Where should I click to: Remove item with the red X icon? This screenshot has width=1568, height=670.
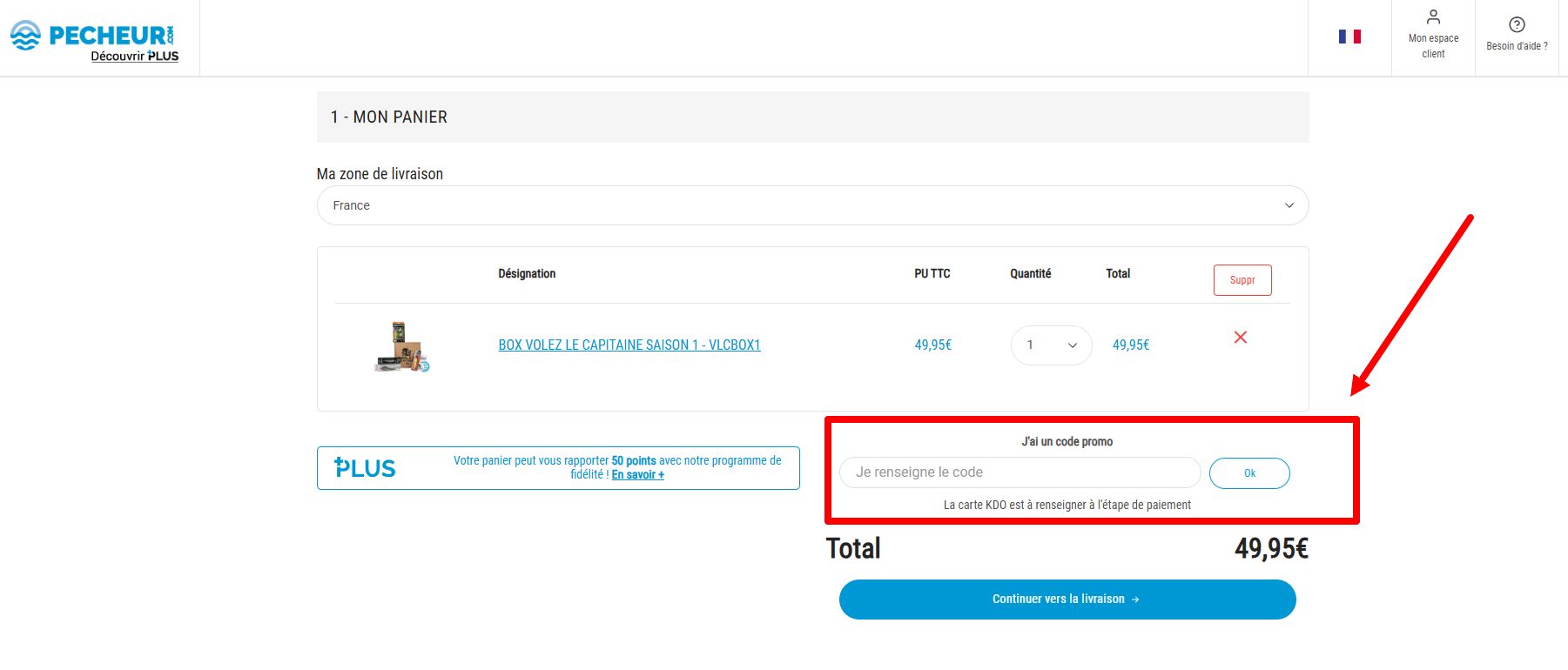1241,338
